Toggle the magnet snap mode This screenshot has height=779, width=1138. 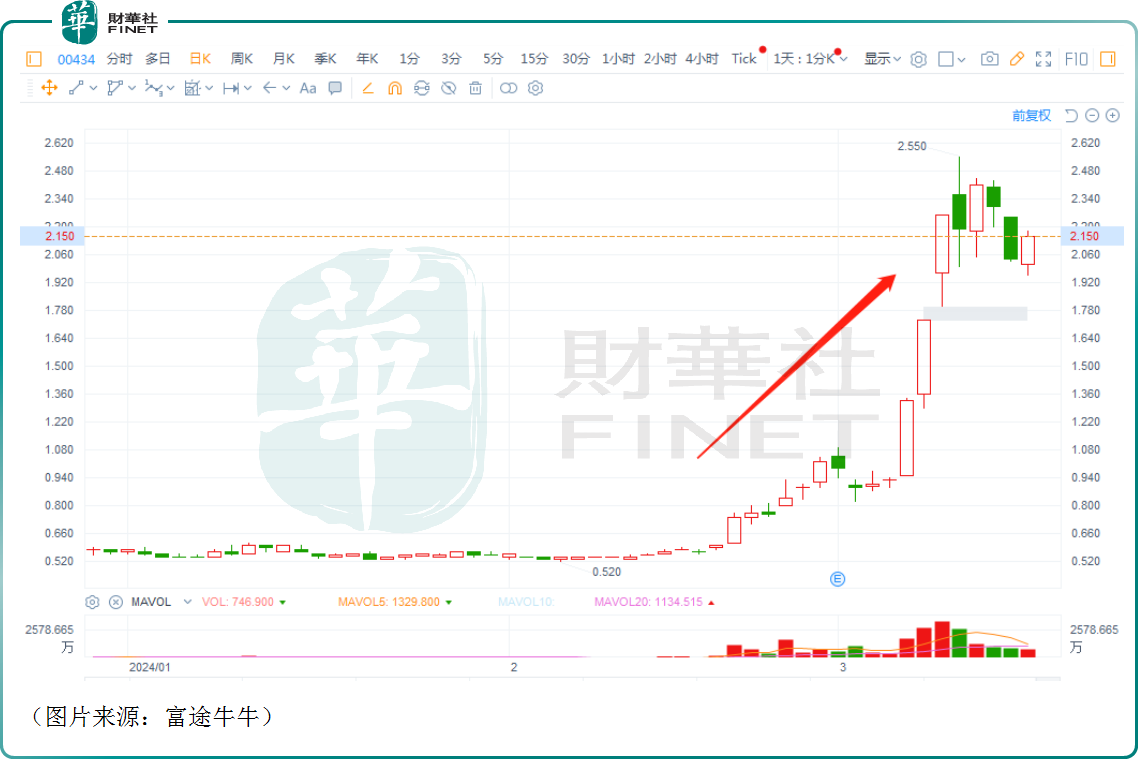(395, 88)
